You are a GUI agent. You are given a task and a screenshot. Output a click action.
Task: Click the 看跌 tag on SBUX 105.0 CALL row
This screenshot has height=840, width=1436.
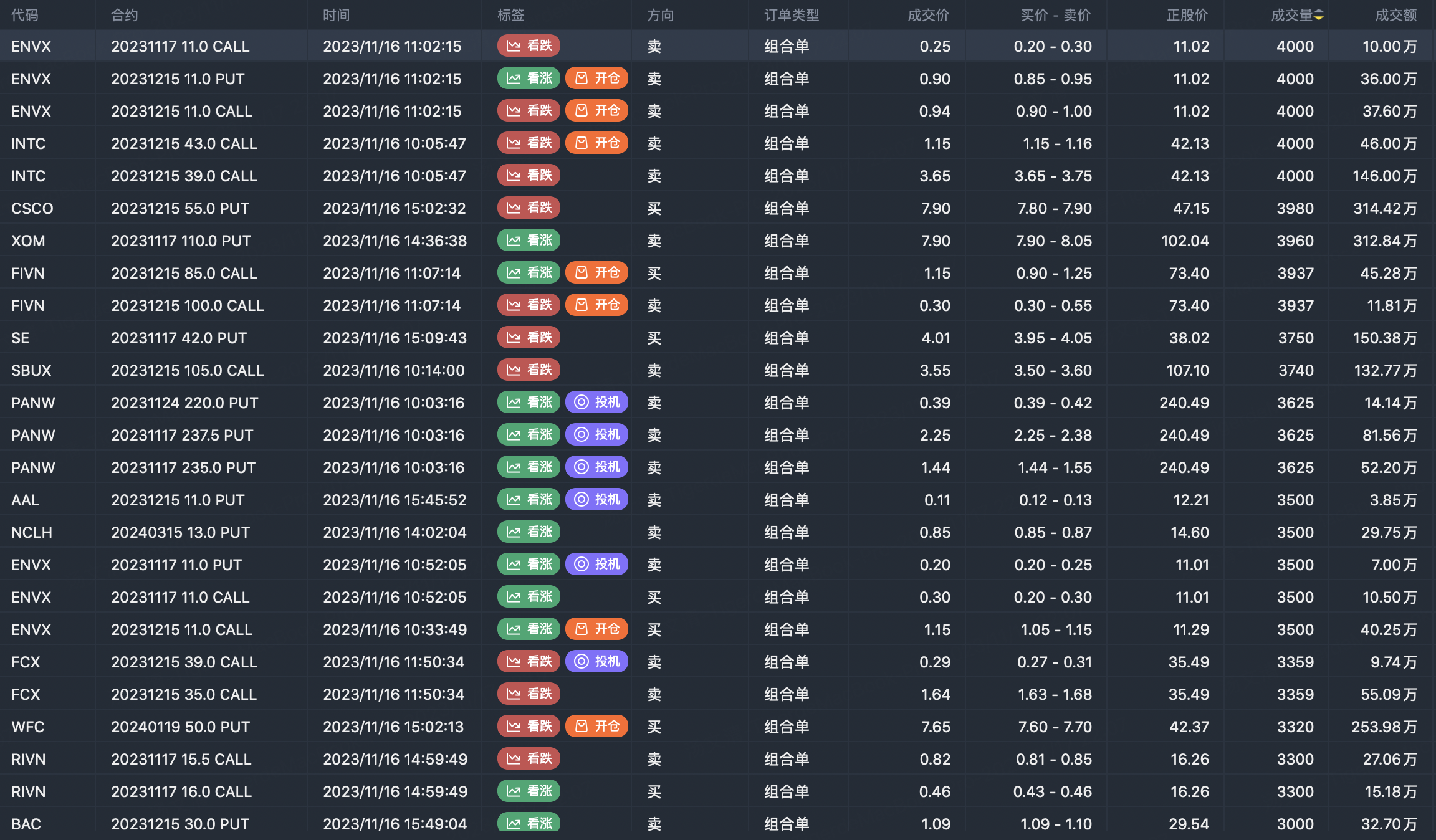529,370
